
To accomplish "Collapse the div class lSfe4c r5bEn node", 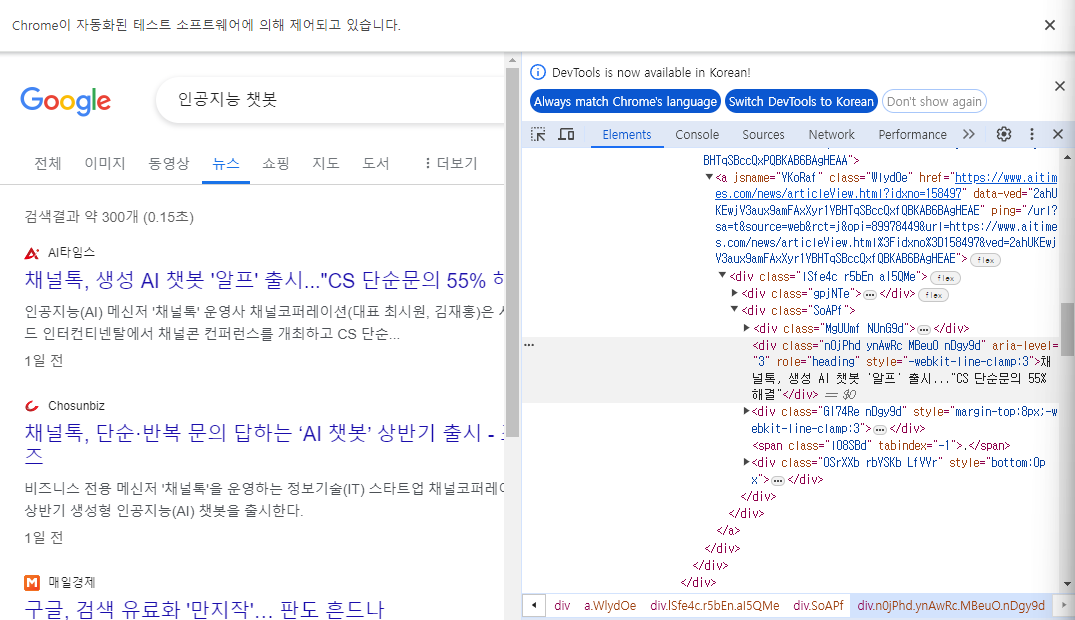I will 722,276.
